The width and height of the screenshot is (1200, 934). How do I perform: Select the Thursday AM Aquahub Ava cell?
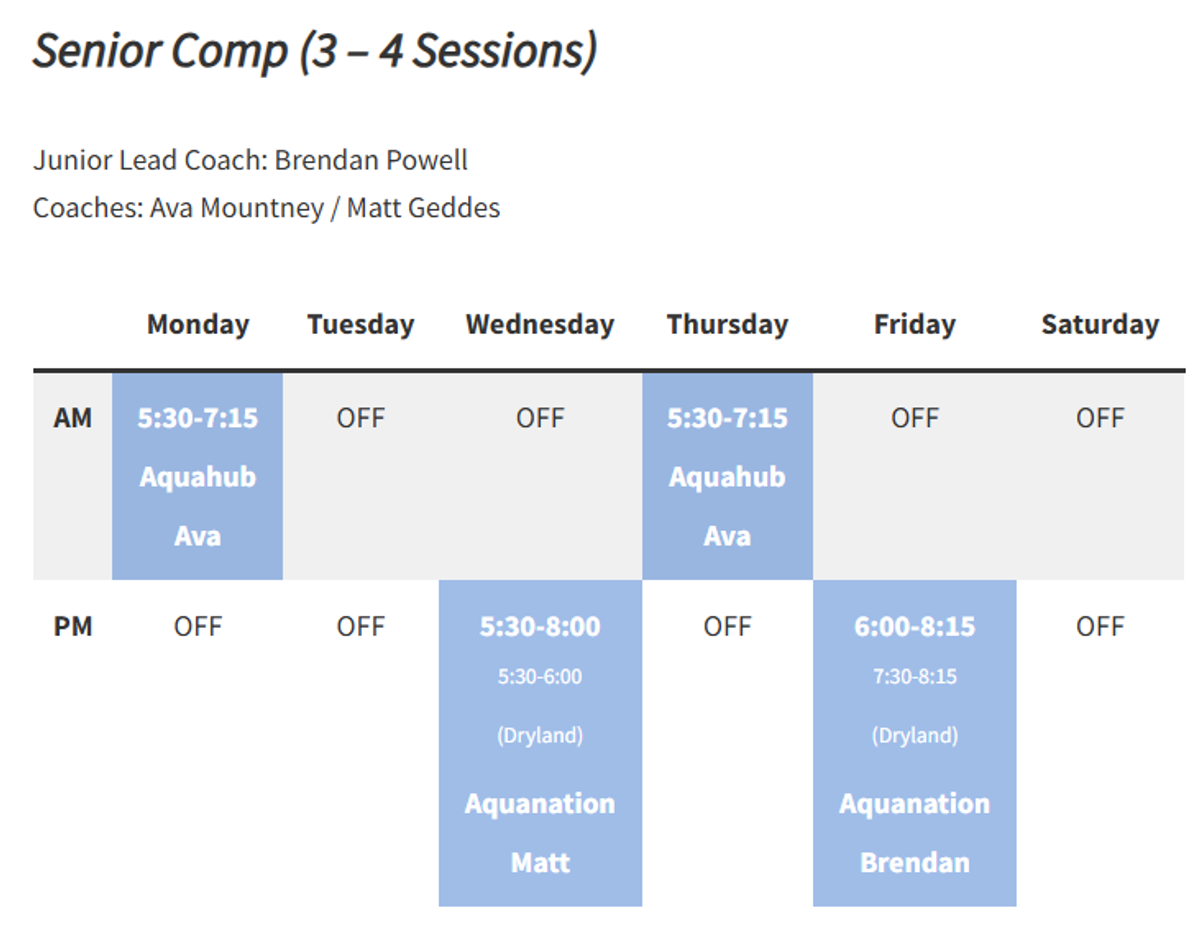point(727,476)
